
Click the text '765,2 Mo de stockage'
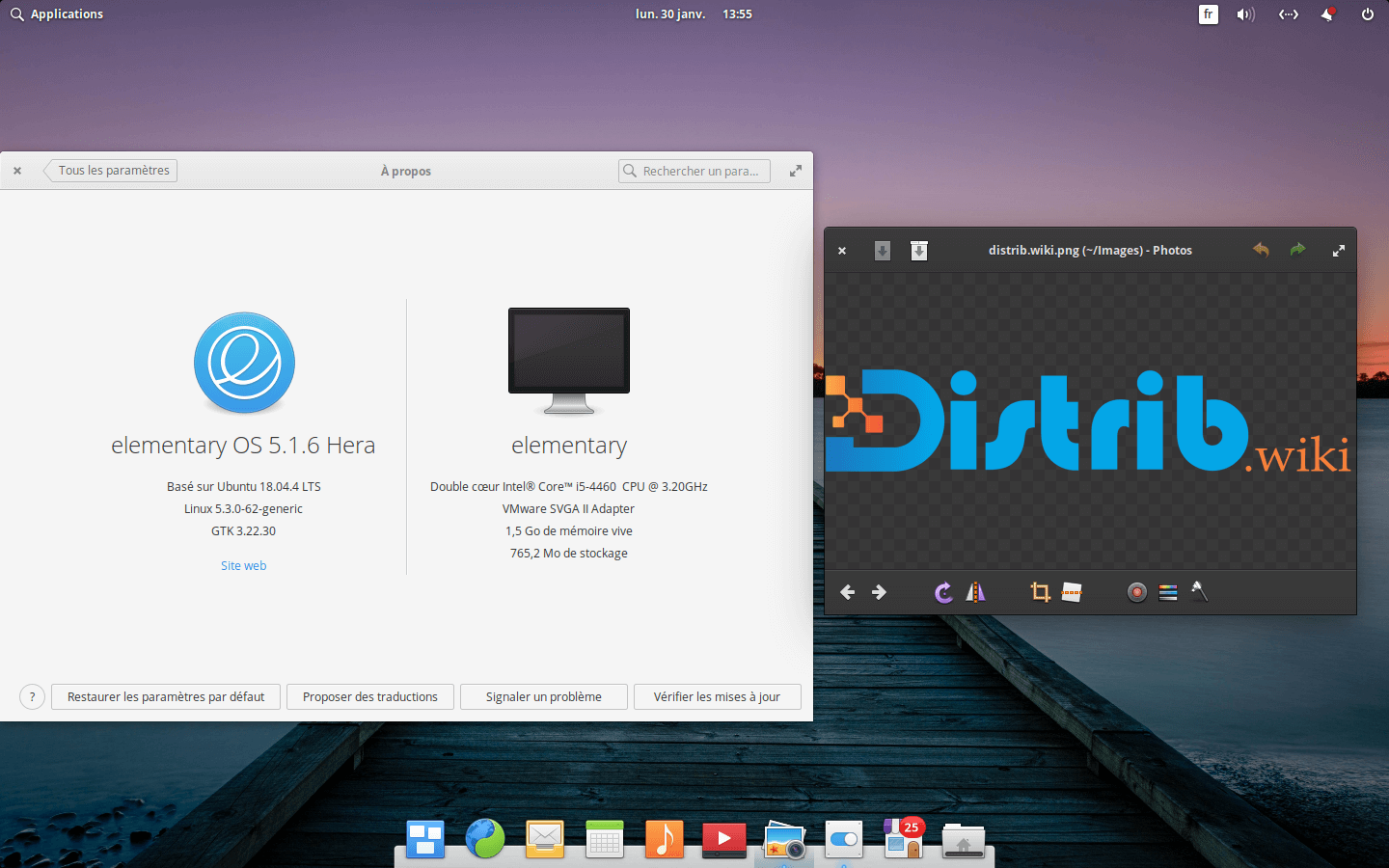point(569,554)
